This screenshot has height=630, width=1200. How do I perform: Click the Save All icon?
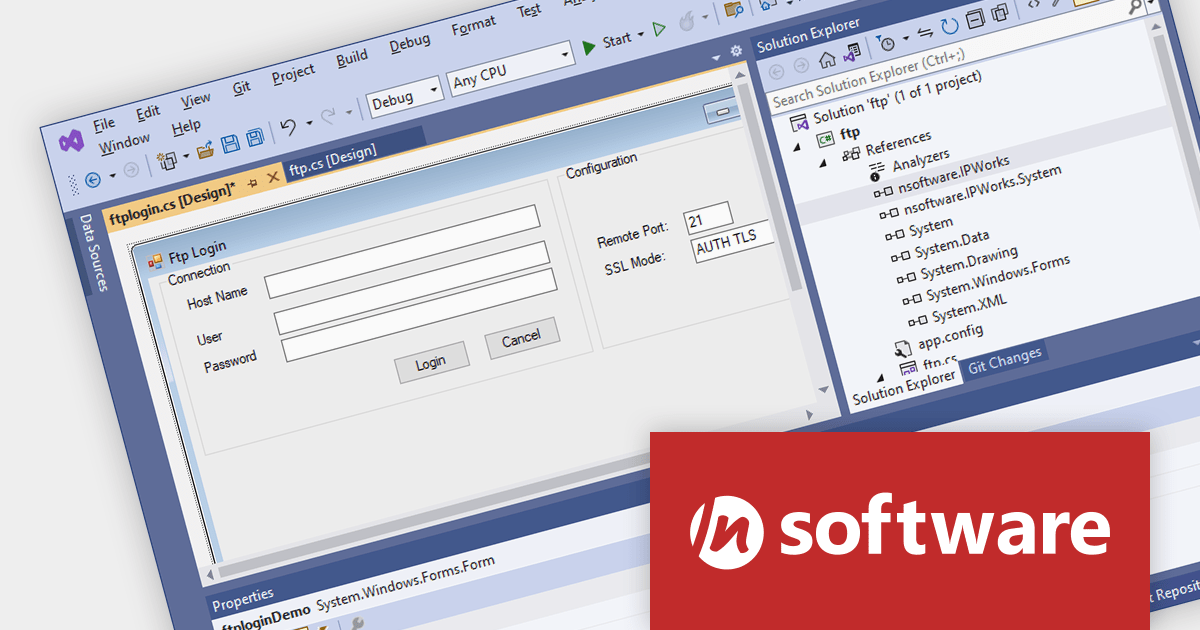256,137
